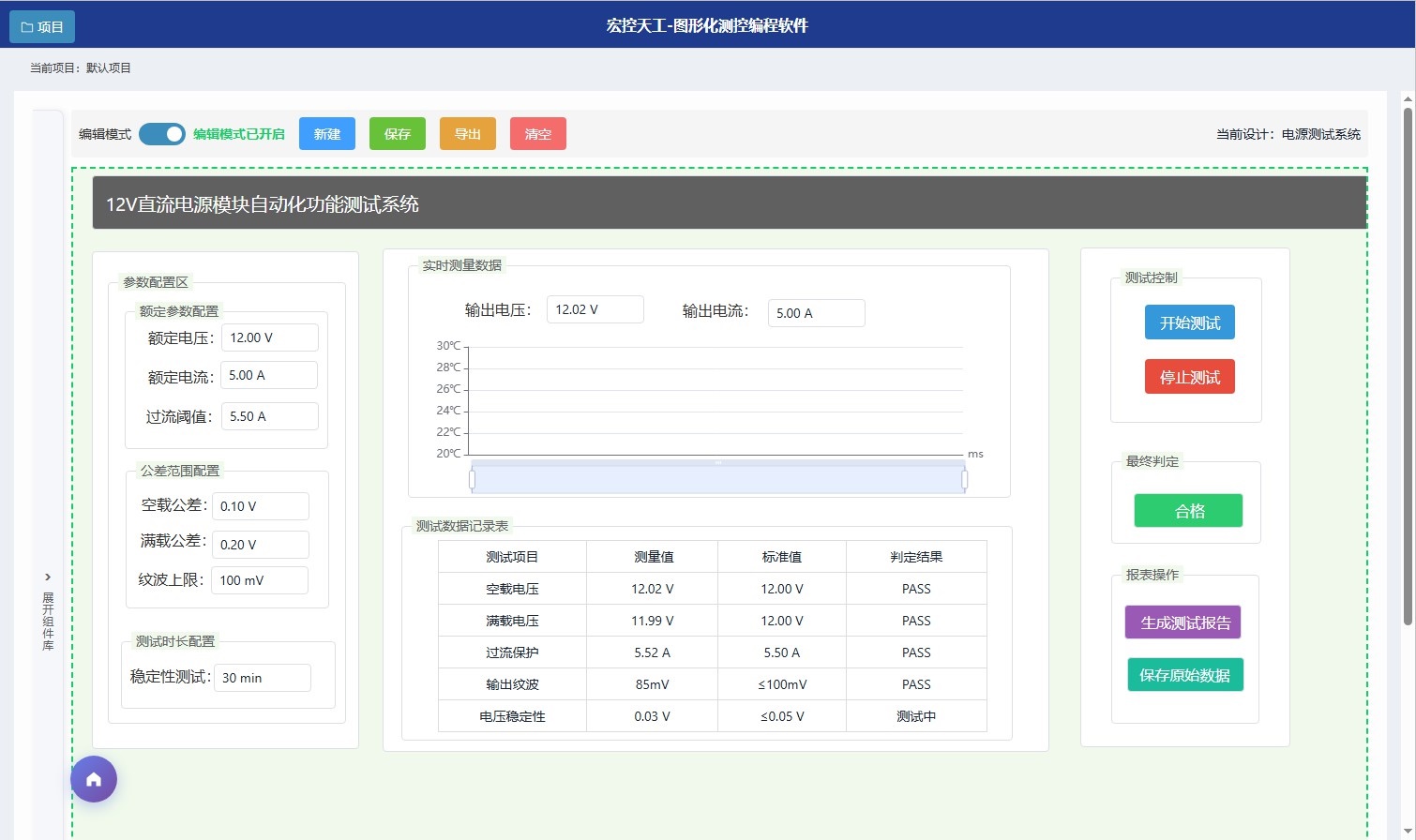Click the 生成测试报告 purple button
This screenshot has width=1416, height=840.
tap(1183, 622)
